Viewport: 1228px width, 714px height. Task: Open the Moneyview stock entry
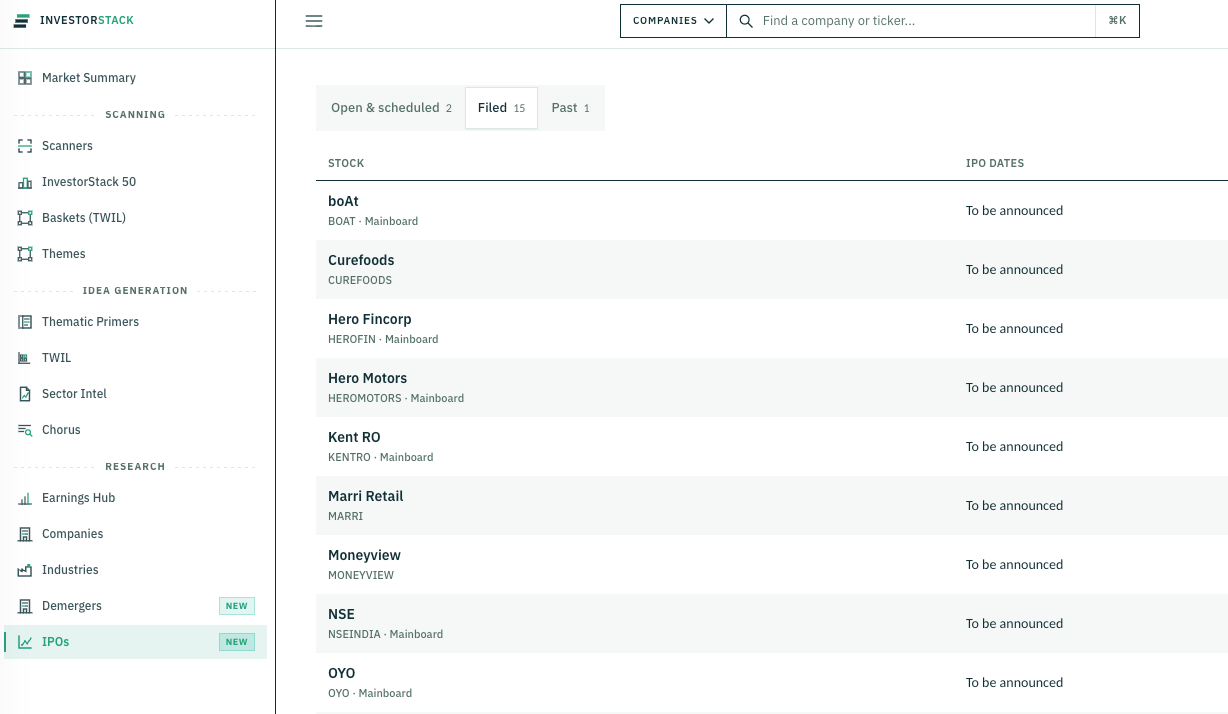364,555
